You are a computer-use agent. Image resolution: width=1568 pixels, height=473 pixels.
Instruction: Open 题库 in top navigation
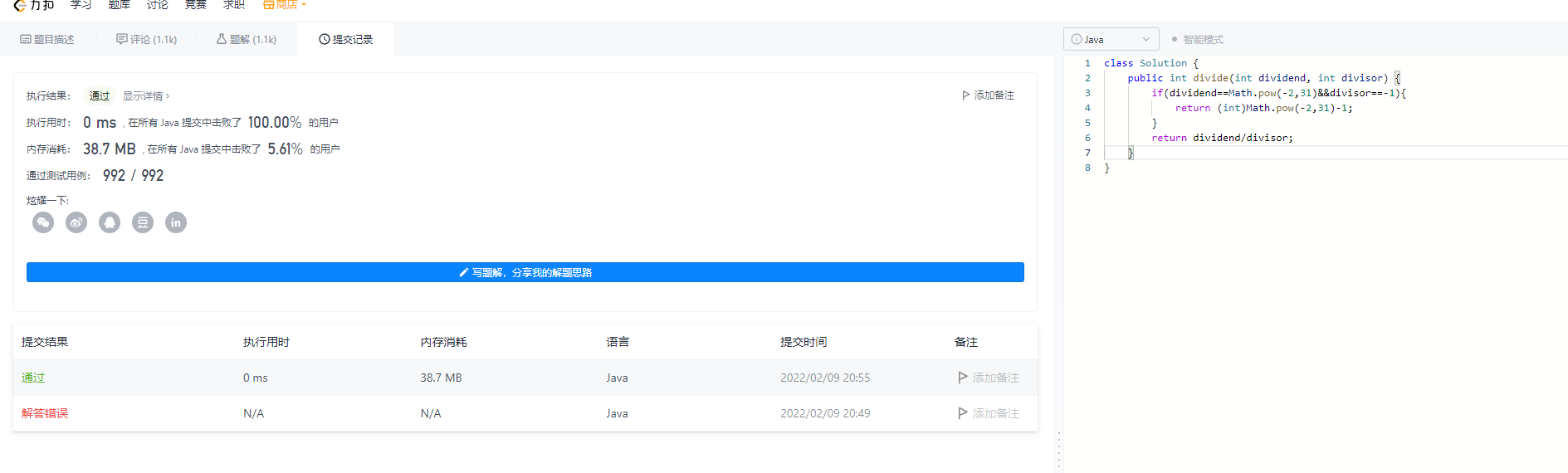120,5
